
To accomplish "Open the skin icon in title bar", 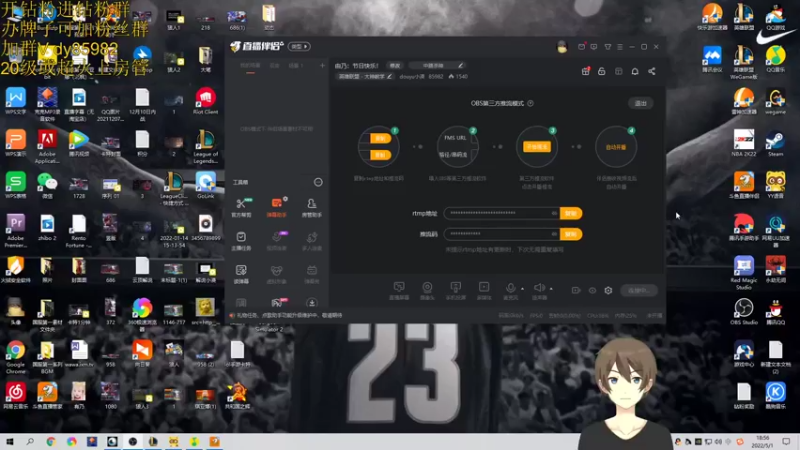I will [x=608, y=46].
